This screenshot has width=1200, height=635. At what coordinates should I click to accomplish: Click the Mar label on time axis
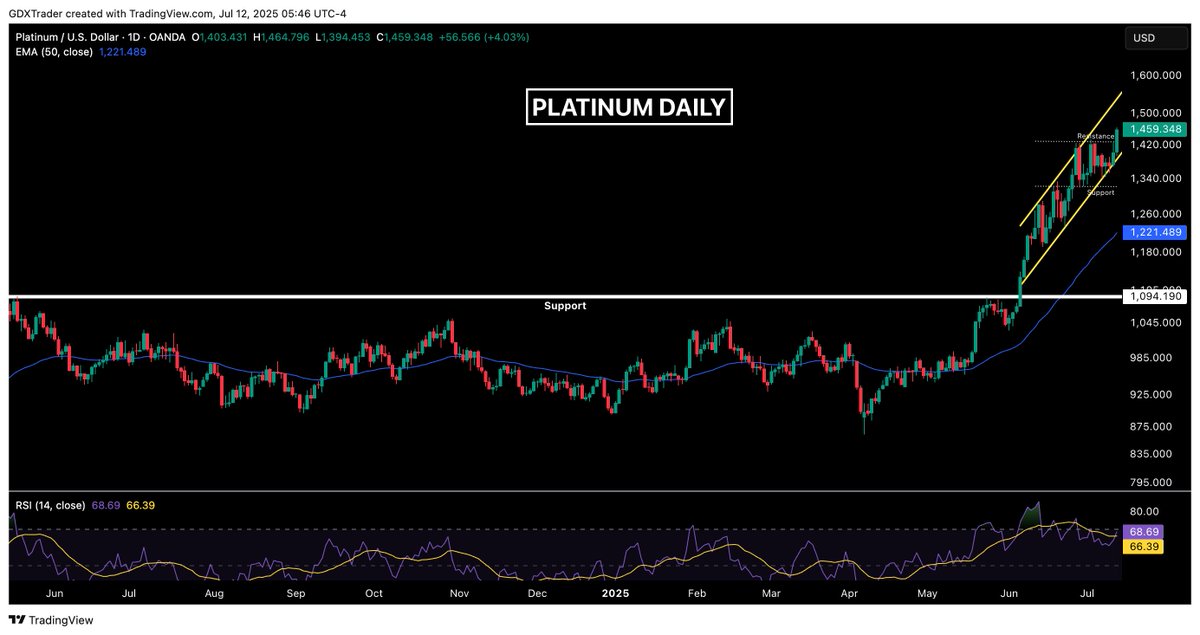coord(772,594)
